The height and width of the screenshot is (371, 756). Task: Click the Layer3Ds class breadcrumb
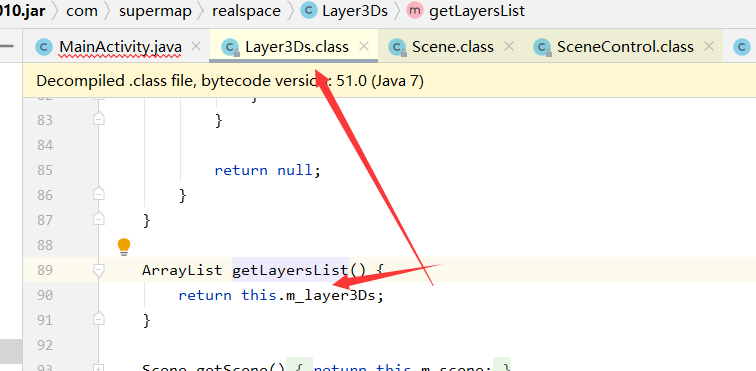coord(354,11)
